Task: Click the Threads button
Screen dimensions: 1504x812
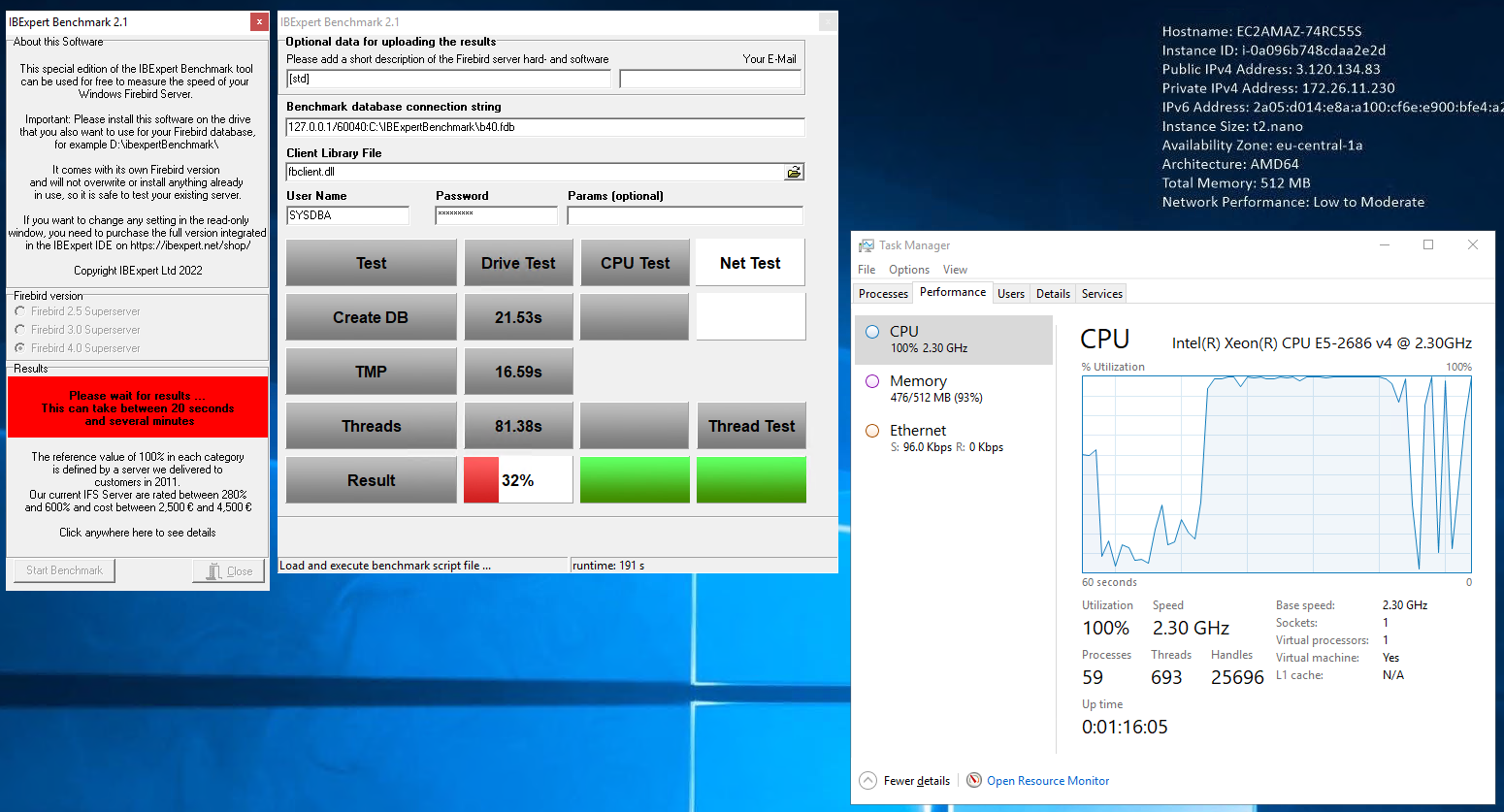Action: pyautogui.click(x=371, y=426)
